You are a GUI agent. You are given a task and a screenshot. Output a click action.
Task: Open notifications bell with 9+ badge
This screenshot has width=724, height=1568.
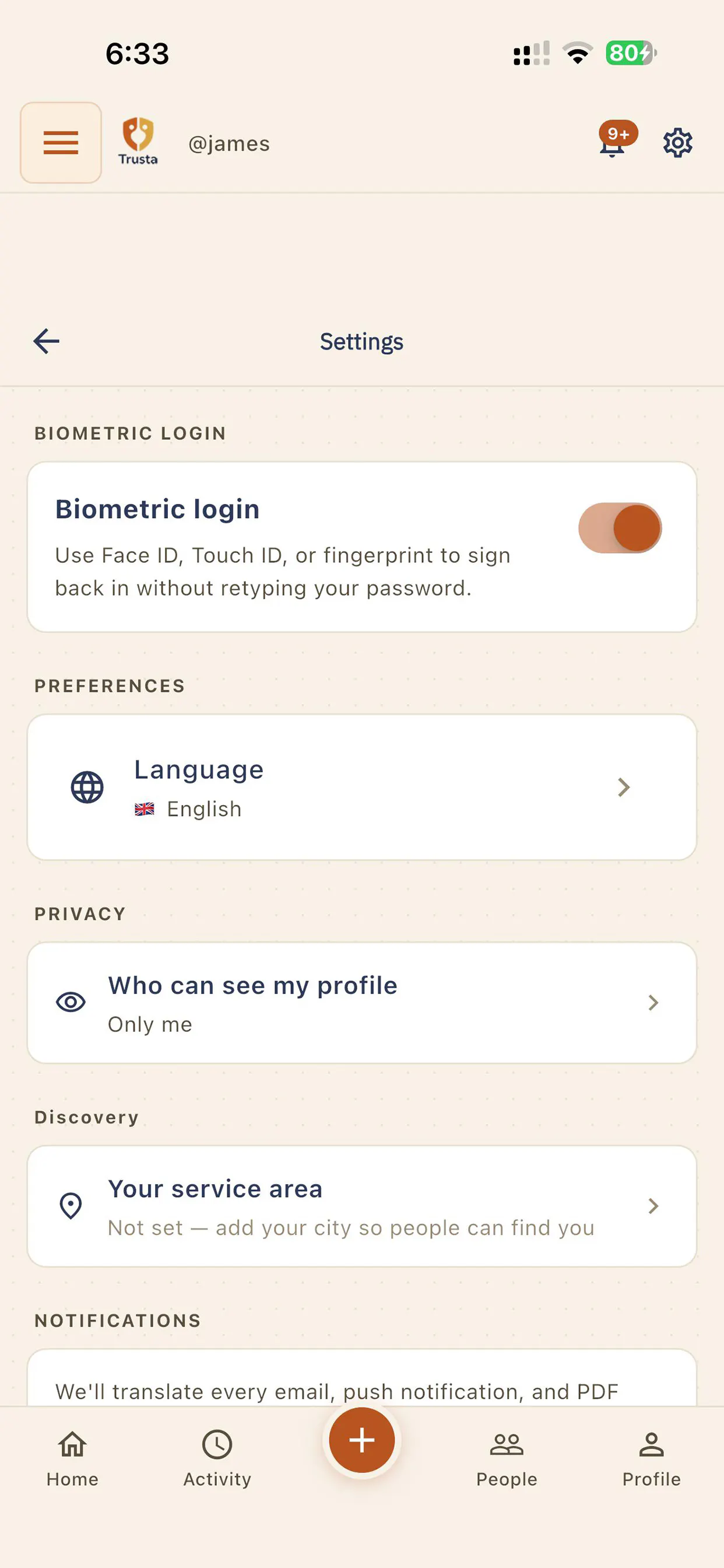coord(616,140)
